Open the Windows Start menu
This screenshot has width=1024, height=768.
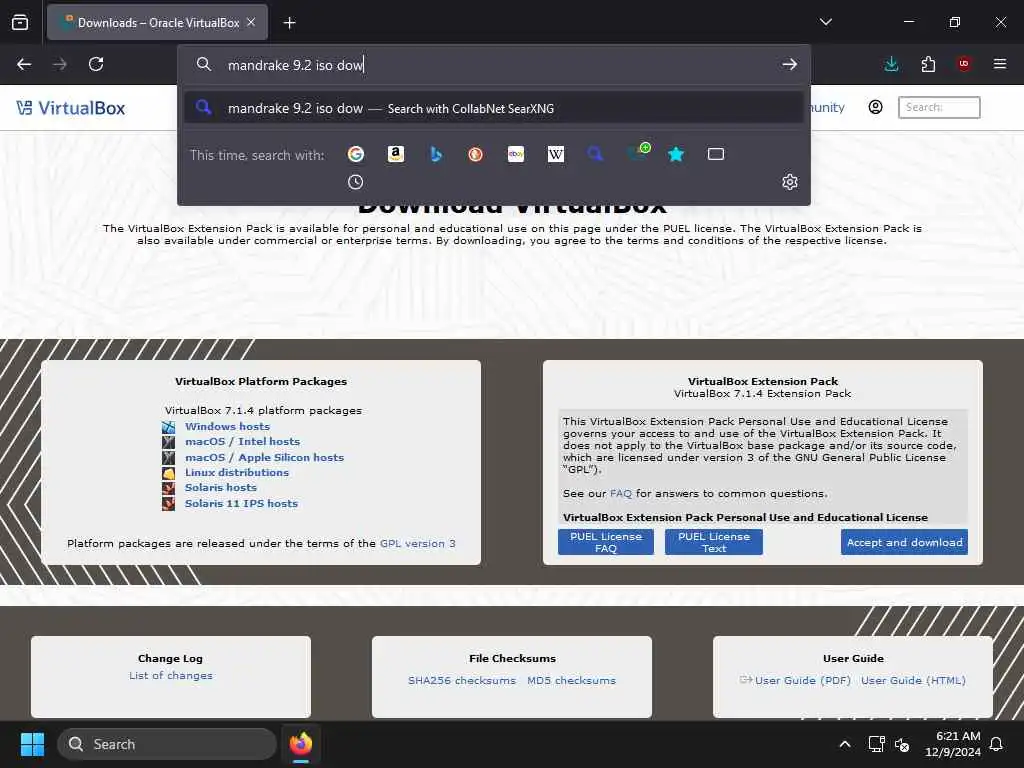[x=32, y=744]
